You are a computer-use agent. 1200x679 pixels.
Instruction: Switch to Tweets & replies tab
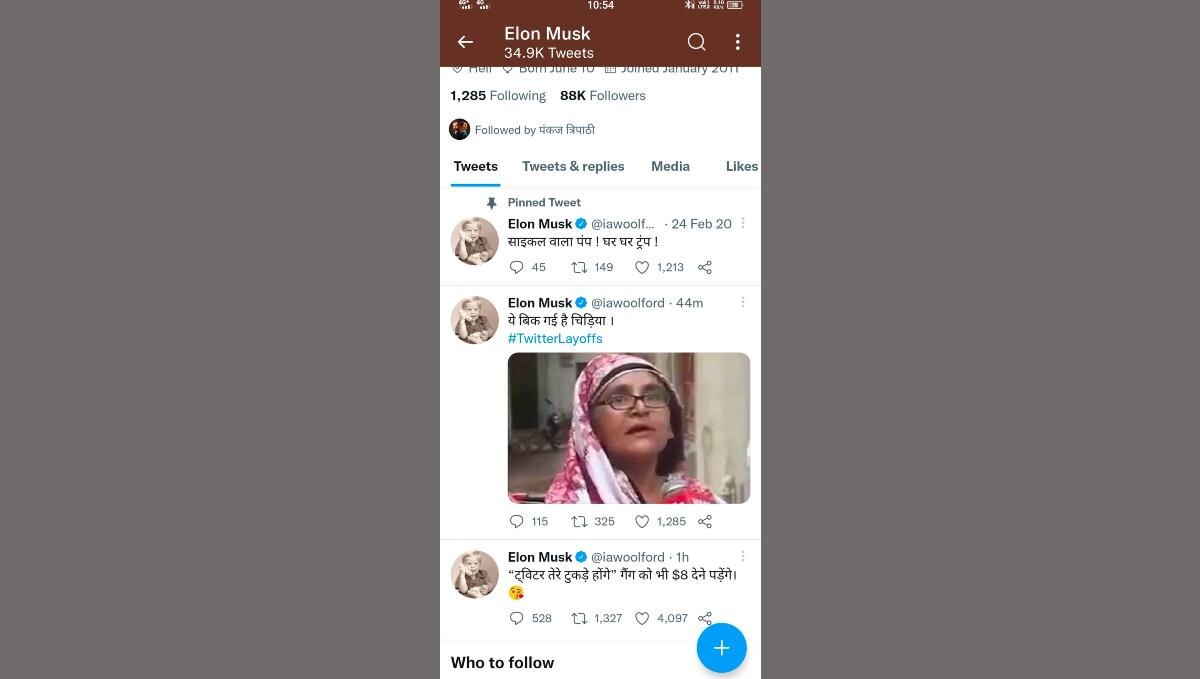[x=573, y=166]
